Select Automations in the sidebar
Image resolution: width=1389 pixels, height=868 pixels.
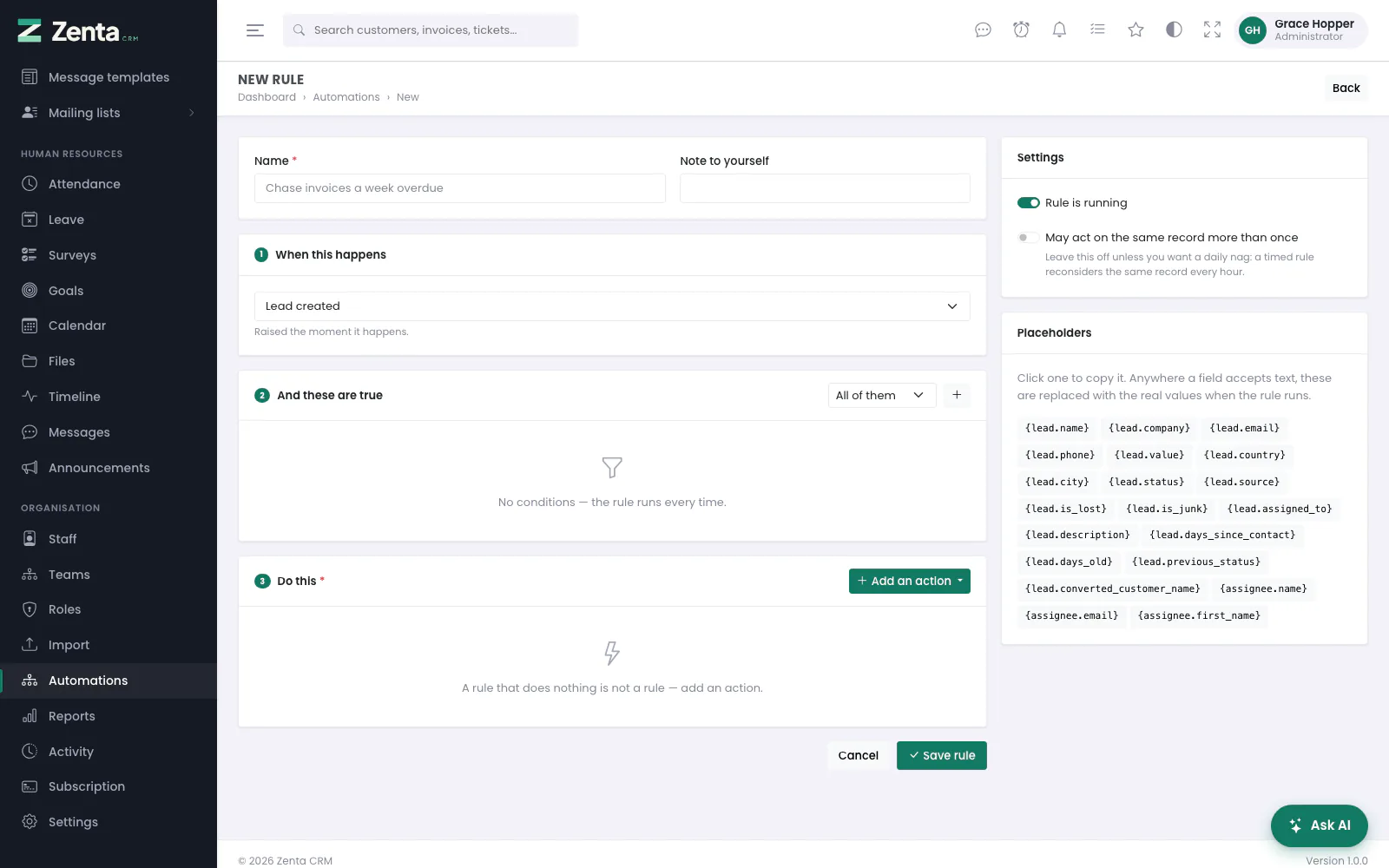click(x=109, y=681)
